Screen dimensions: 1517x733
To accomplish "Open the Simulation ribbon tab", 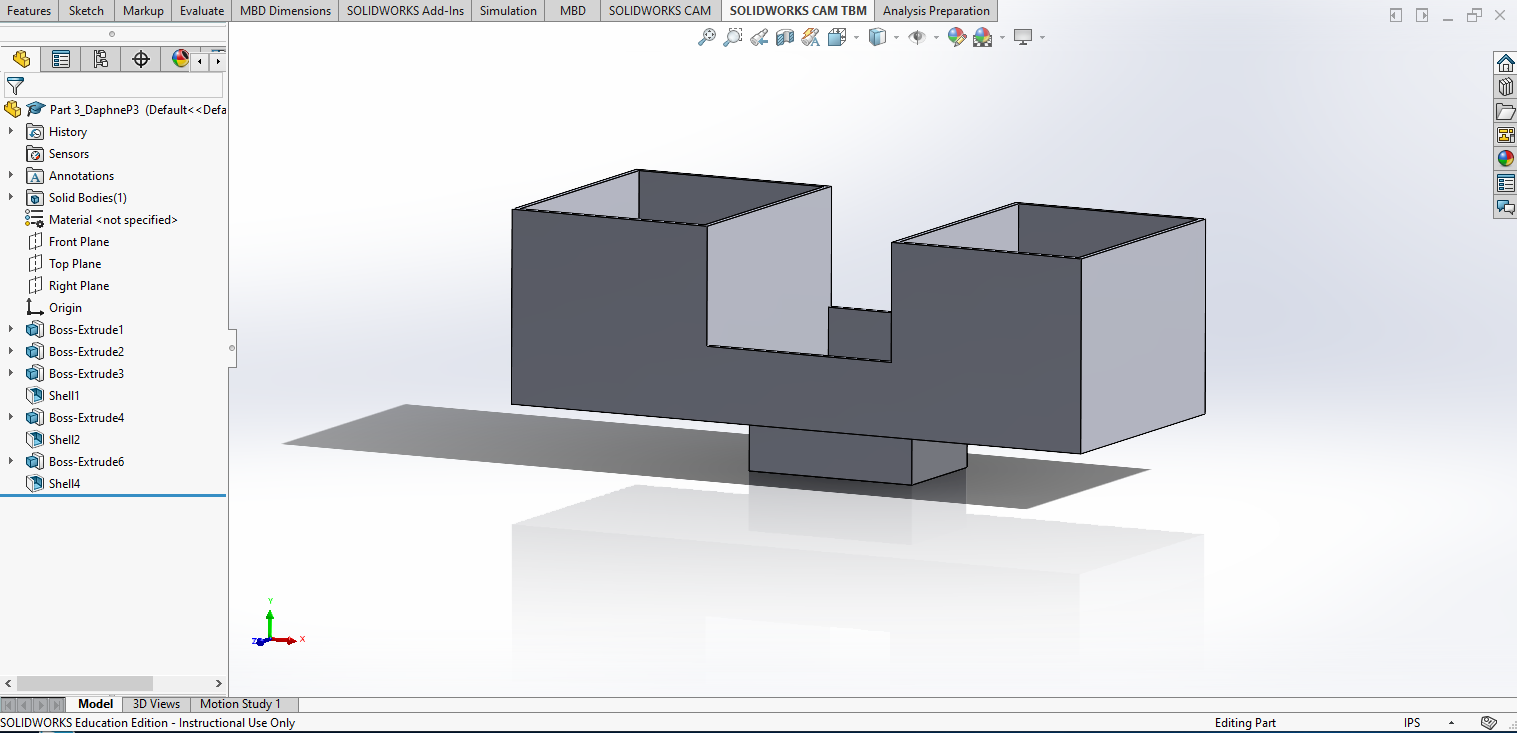I will click(x=508, y=11).
